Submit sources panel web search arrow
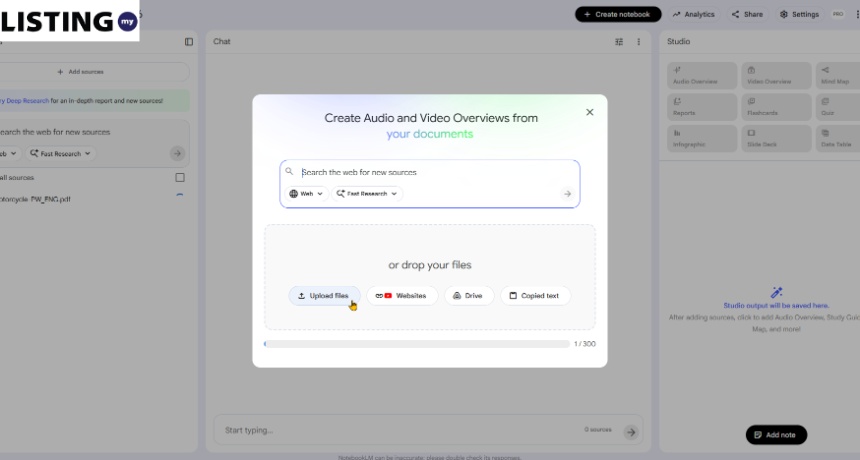This screenshot has height=460, width=860. [177, 154]
